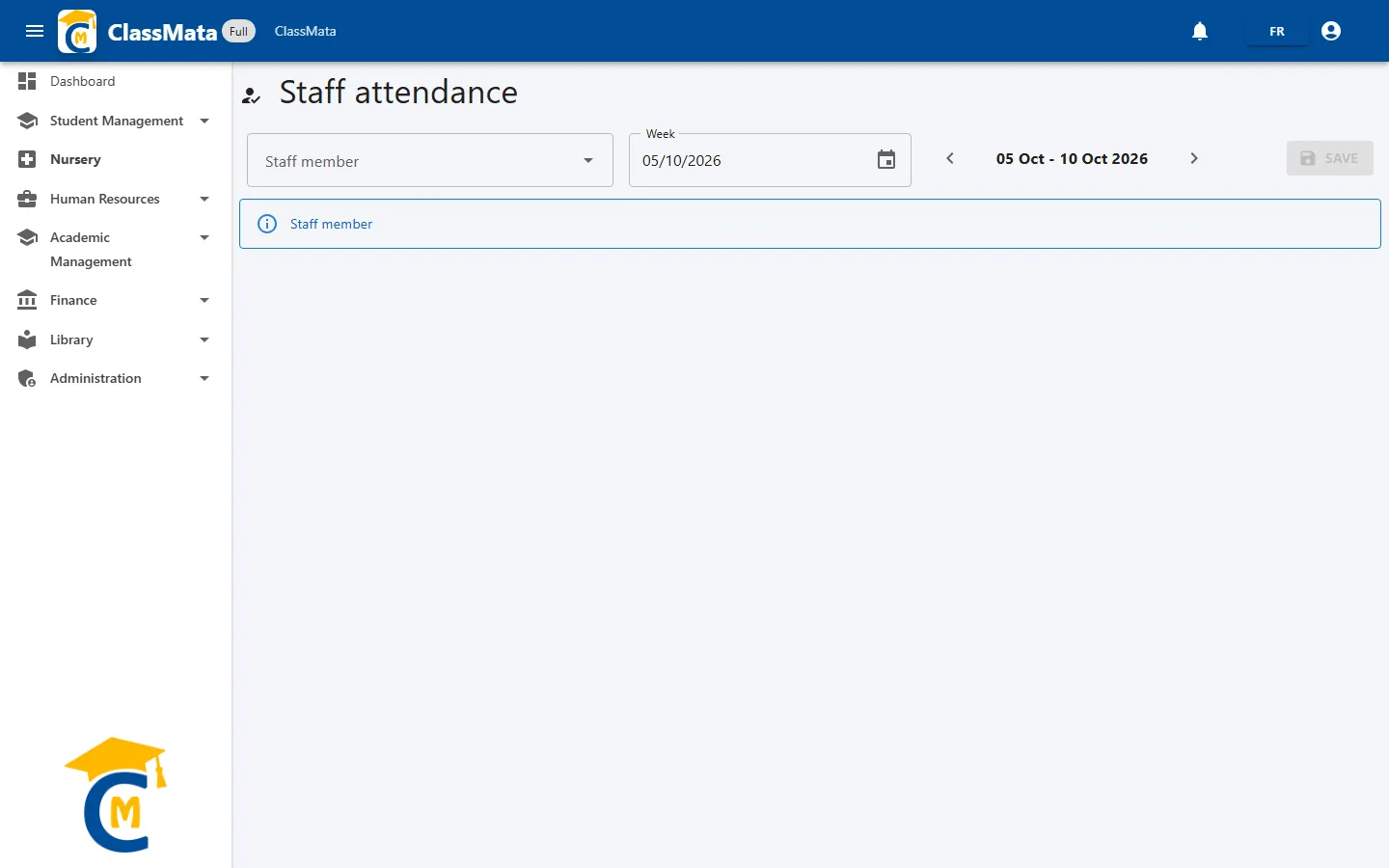Expand Administration submenu arrow
The height and width of the screenshot is (868, 1389).
[x=204, y=378]
